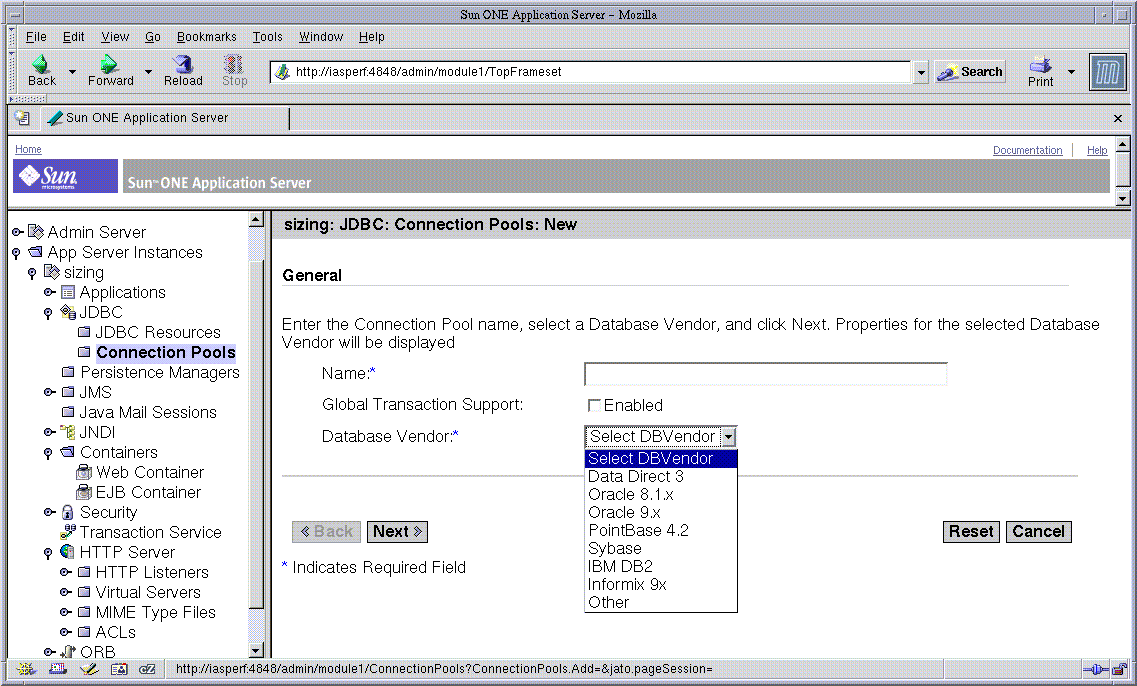
Task: Click the Next button
Action: point(397,532)
